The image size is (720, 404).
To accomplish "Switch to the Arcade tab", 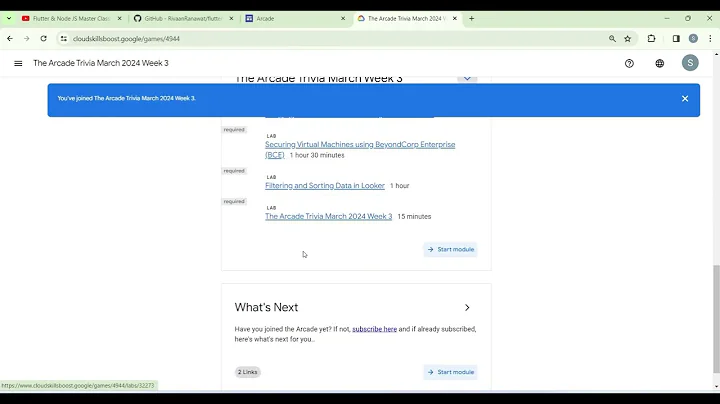I will [x=295, y=18].
